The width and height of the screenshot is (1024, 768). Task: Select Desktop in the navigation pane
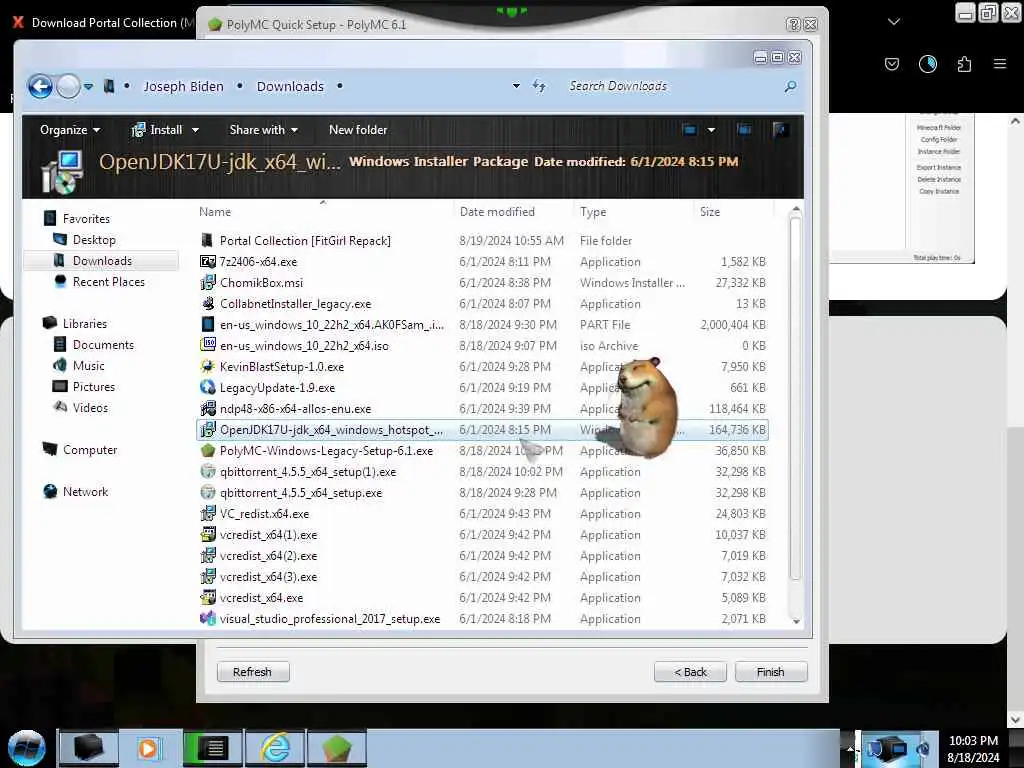point(94,240)
